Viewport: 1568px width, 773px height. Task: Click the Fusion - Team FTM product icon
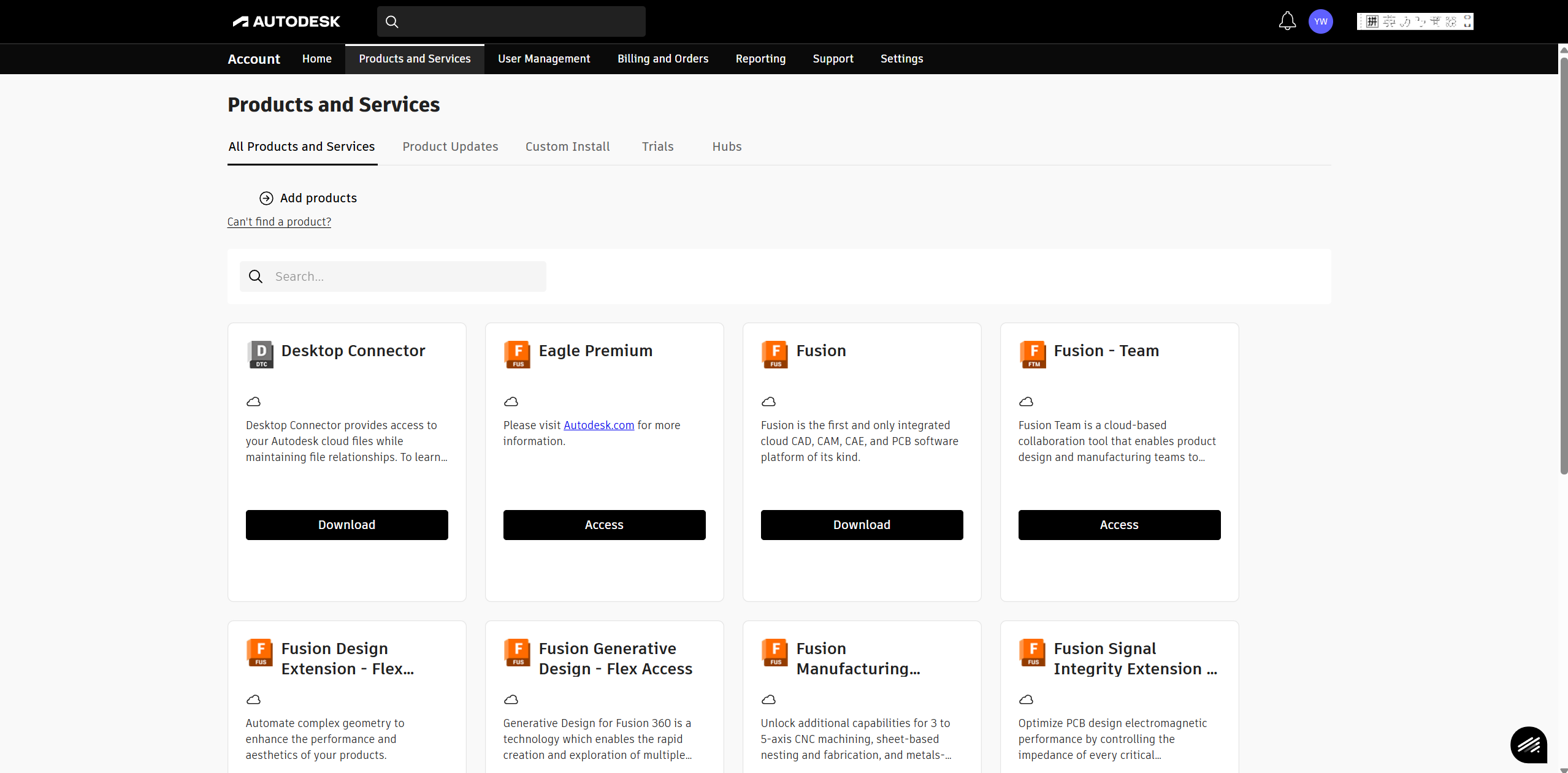(1033, 354)
